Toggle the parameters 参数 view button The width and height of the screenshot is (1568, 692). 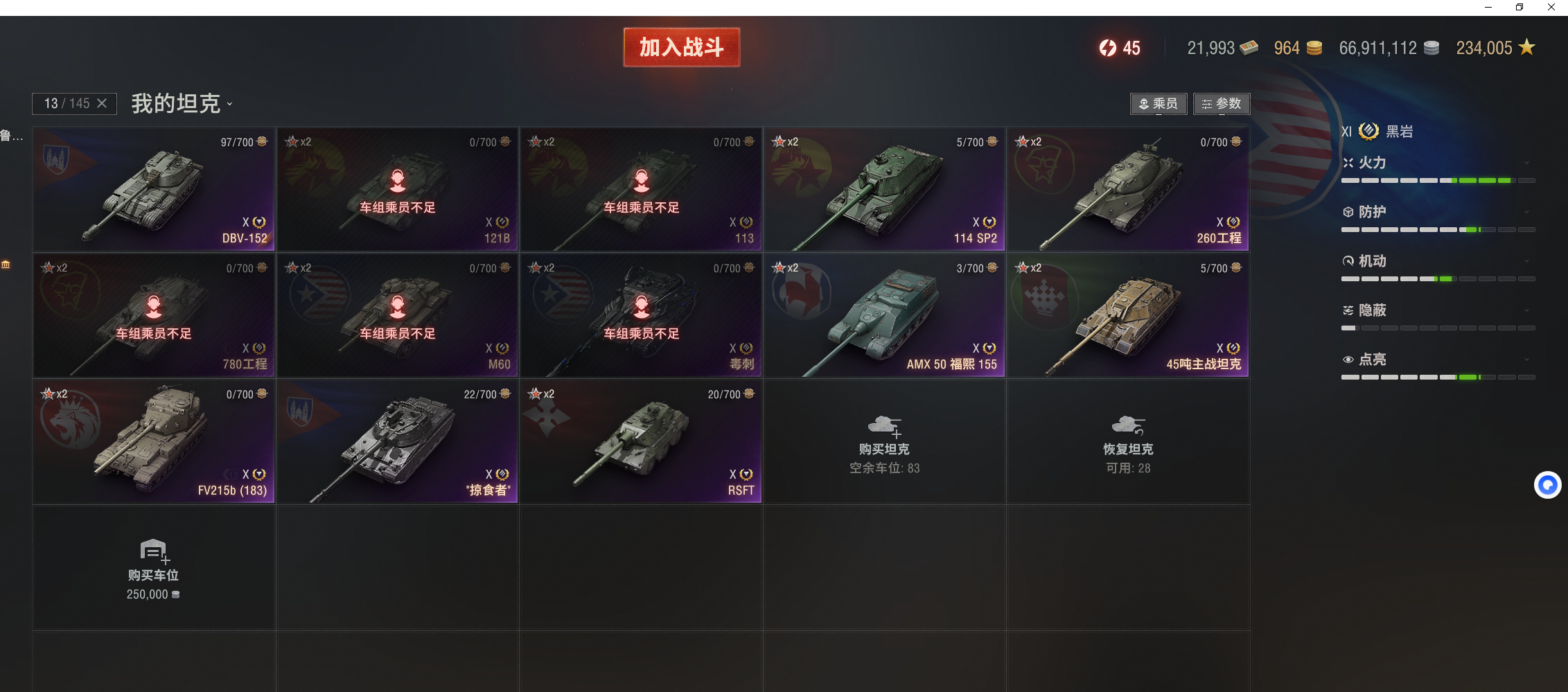pos(1222,104)
